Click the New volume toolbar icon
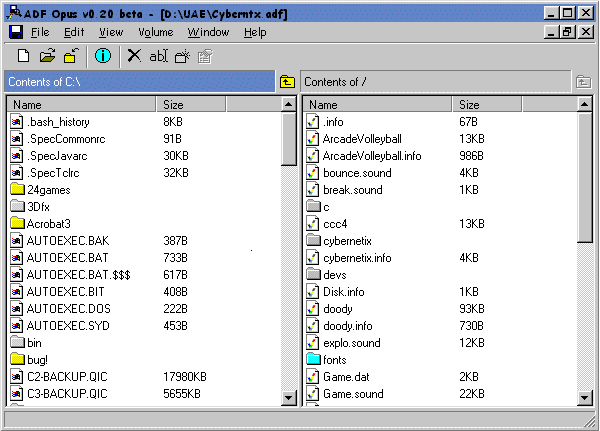 24,56
